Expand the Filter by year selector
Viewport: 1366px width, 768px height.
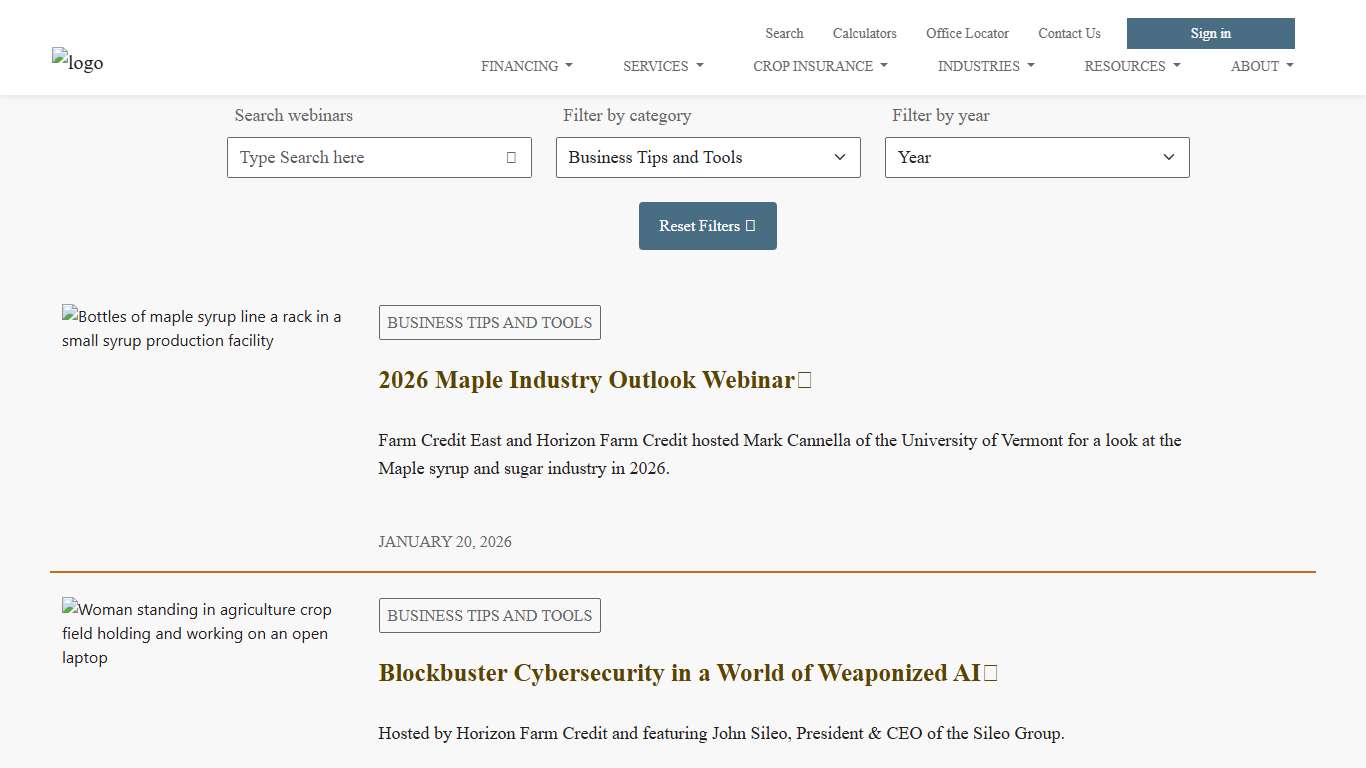click(x=1036, y=157)
